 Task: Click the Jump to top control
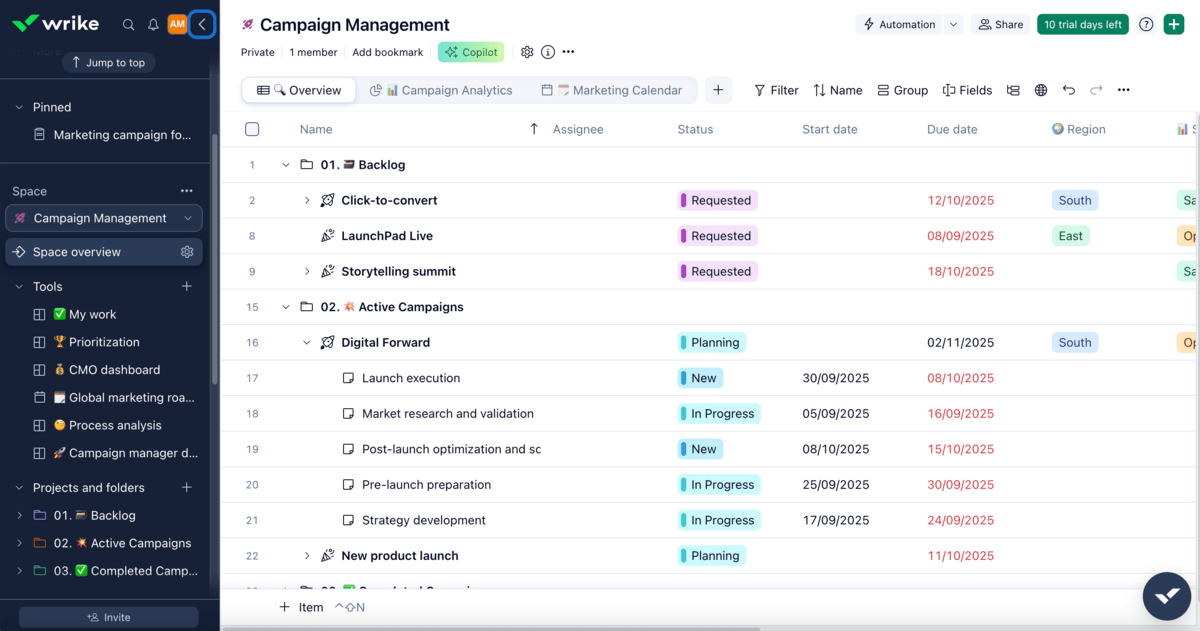[x=108, y=62]
